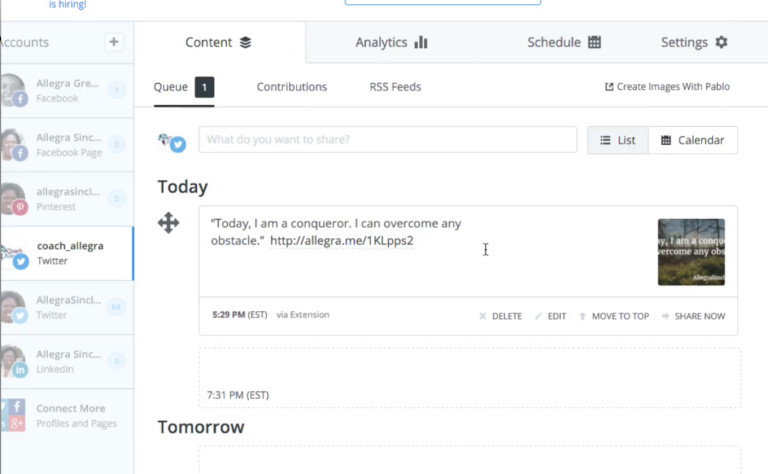The height and width of the screenshot is (474, 768).
Task: Delete the queued conqueror post
Action: (x=501, y=316)
